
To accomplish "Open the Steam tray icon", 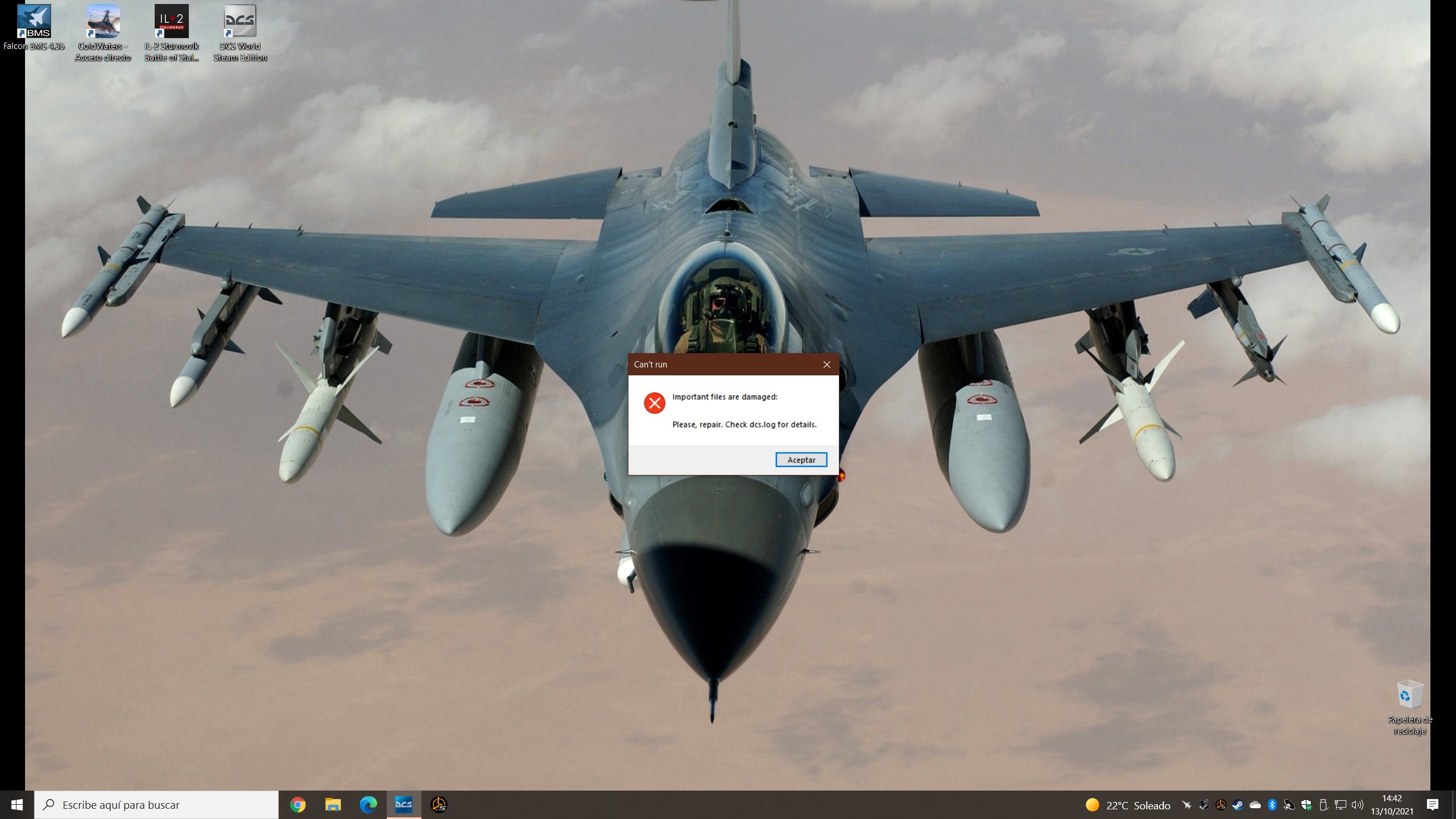I will point(1238,805).
